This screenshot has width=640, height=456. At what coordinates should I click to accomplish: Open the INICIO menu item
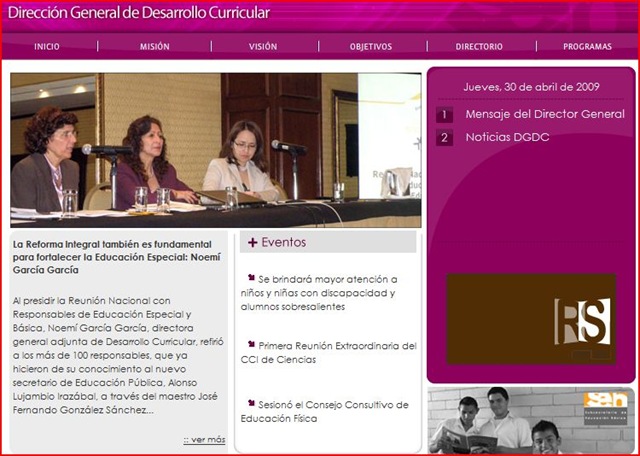pos(47,47)
